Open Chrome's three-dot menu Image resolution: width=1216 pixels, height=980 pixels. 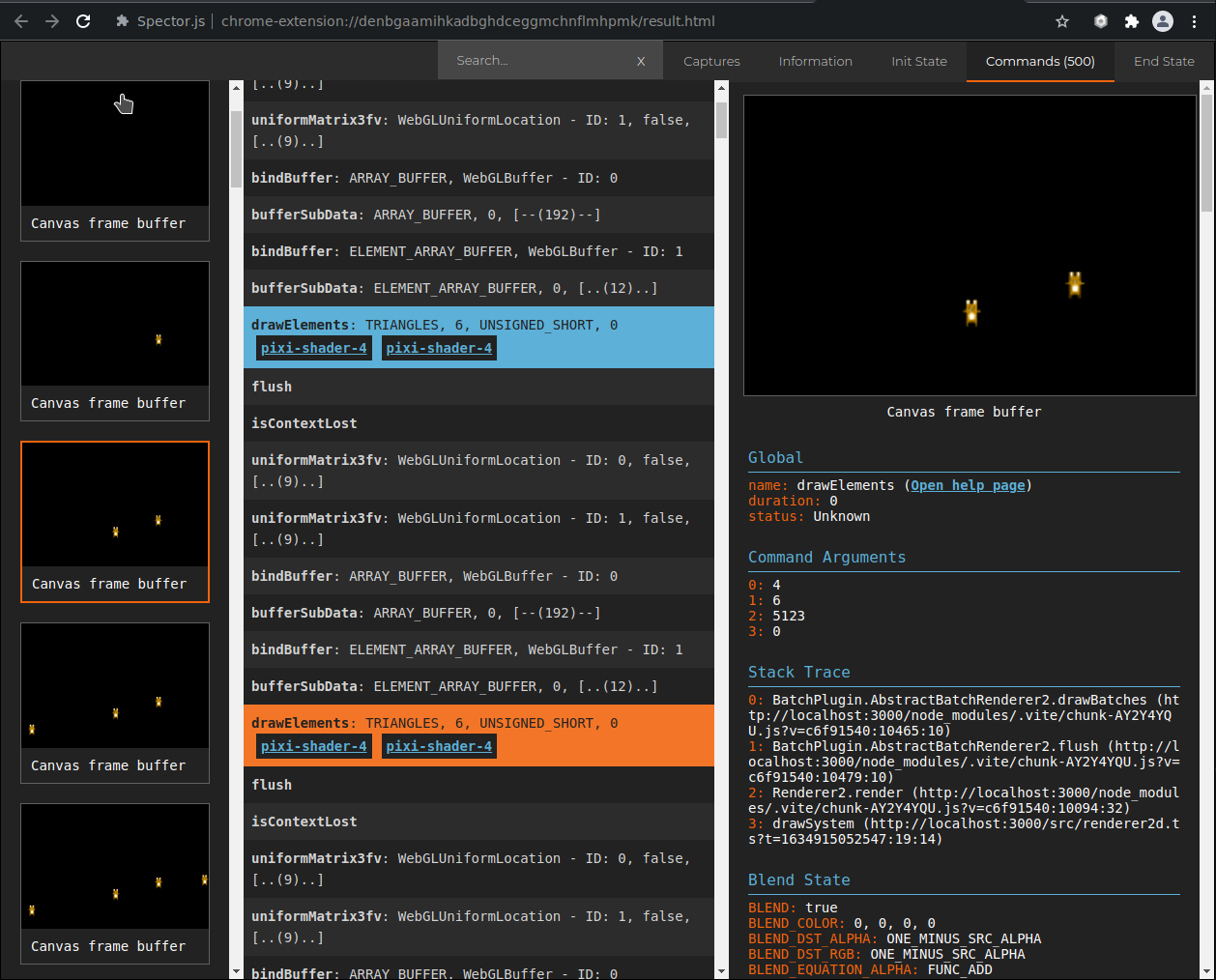(x=1195, y=20)
